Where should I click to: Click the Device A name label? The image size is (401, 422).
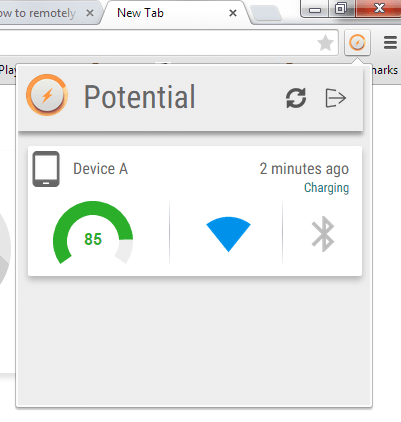(x=100, y=169)
